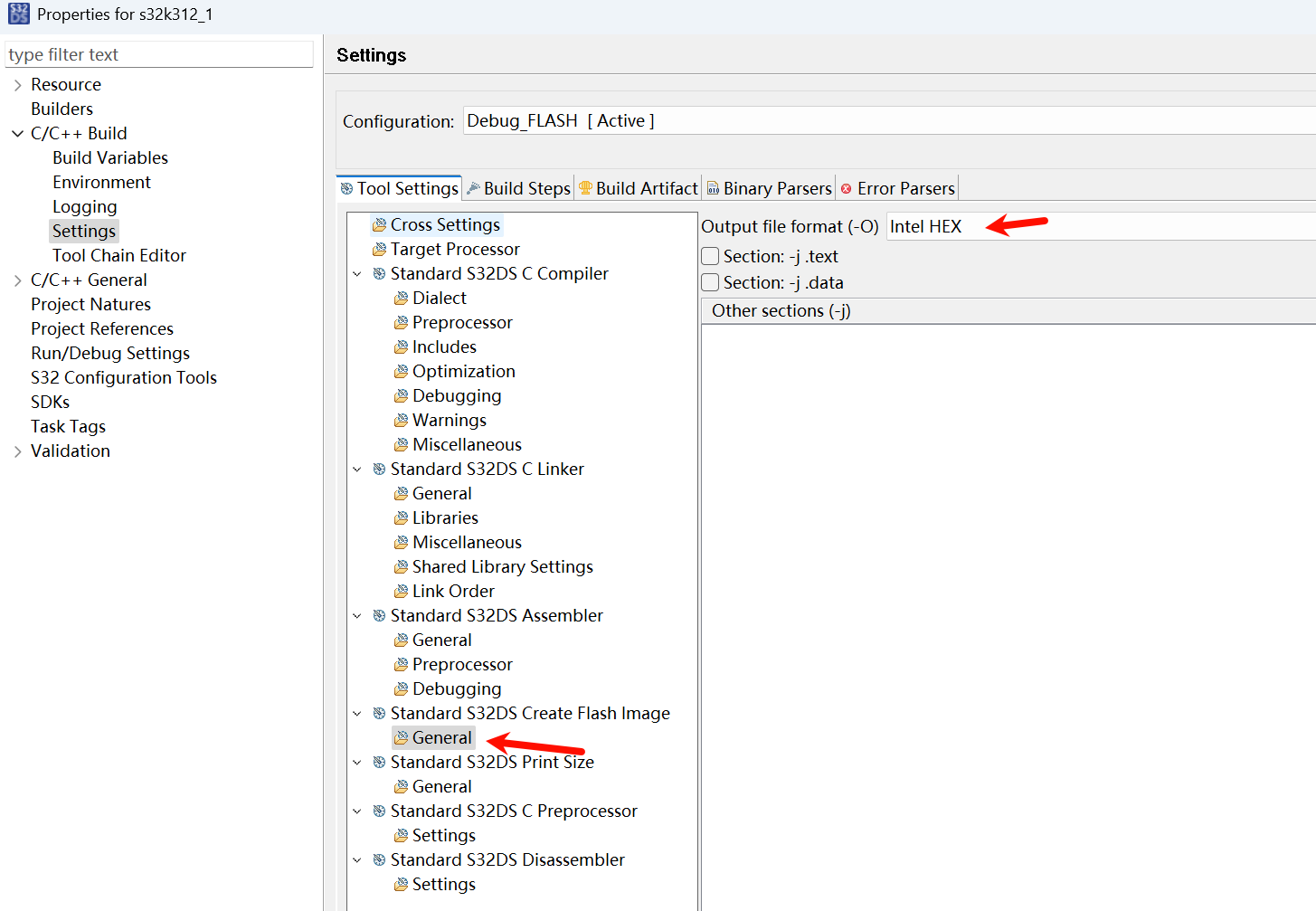Click the Cross Settings folder icon

click(380, 224)
